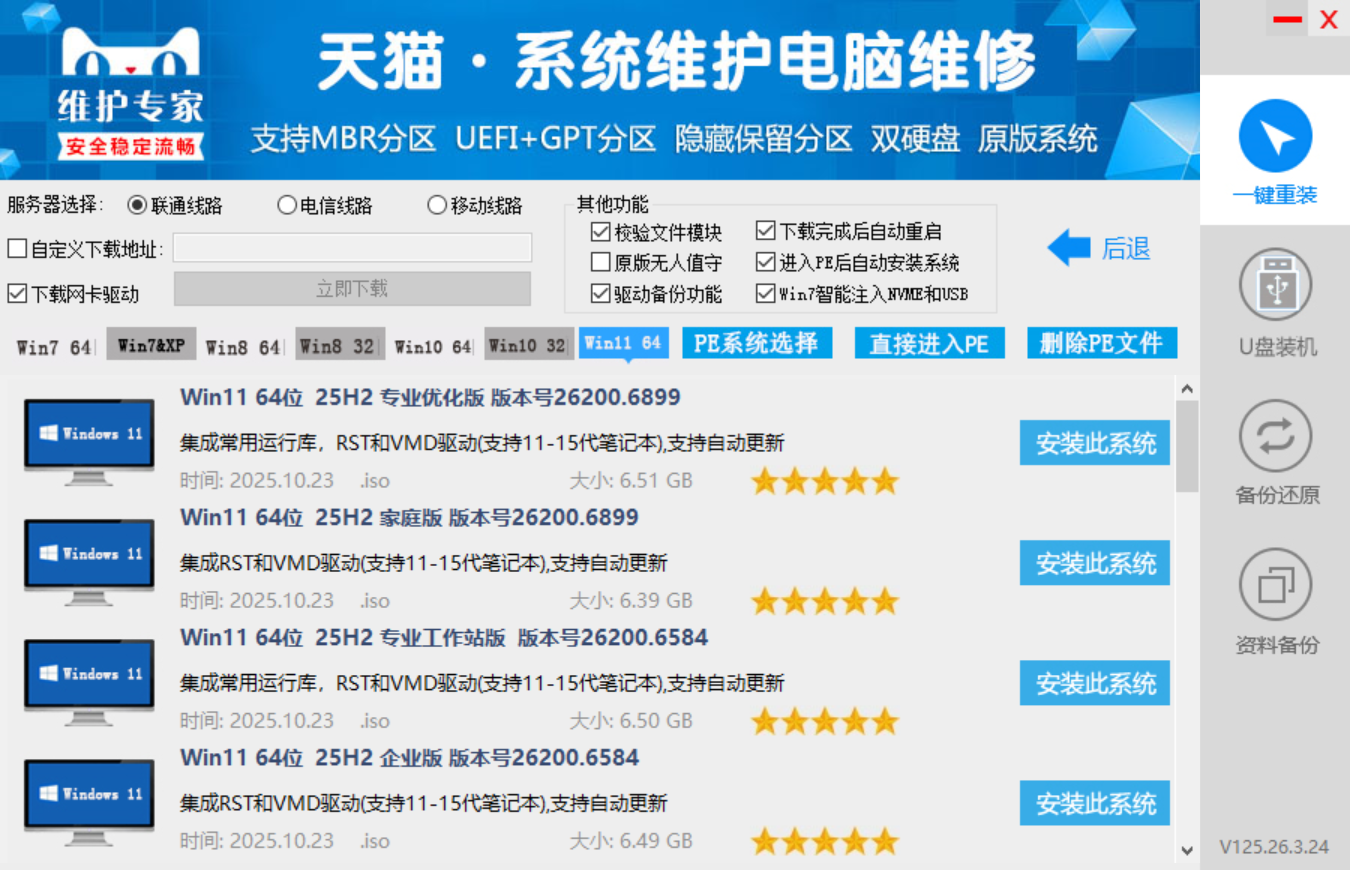Image resolution: width=1350 pixels, height=870 pixels.
Task: Open the 一键重装 arrow icon
Action: (1275, 136)
